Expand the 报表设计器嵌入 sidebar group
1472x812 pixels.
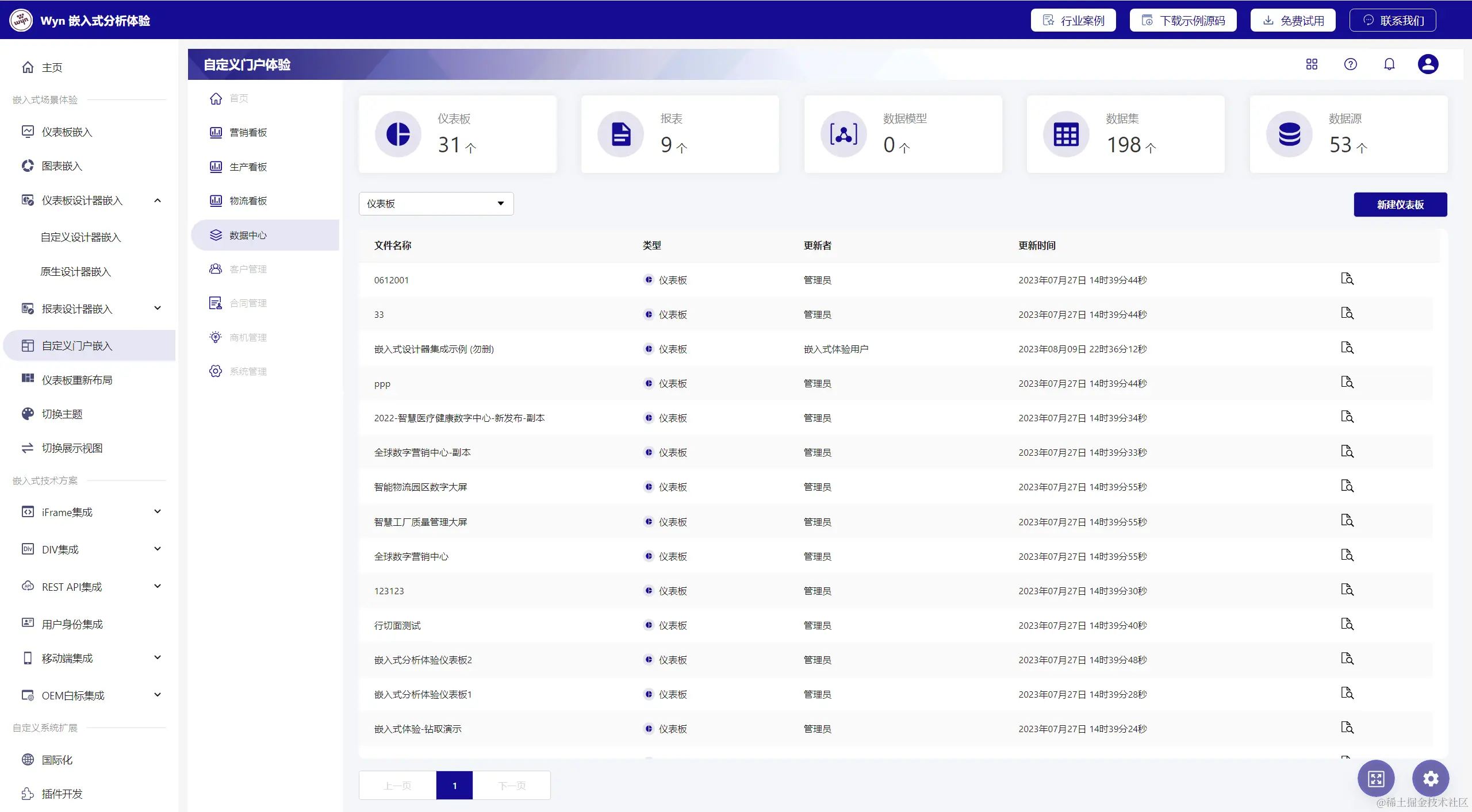click(x=158, y=309)
